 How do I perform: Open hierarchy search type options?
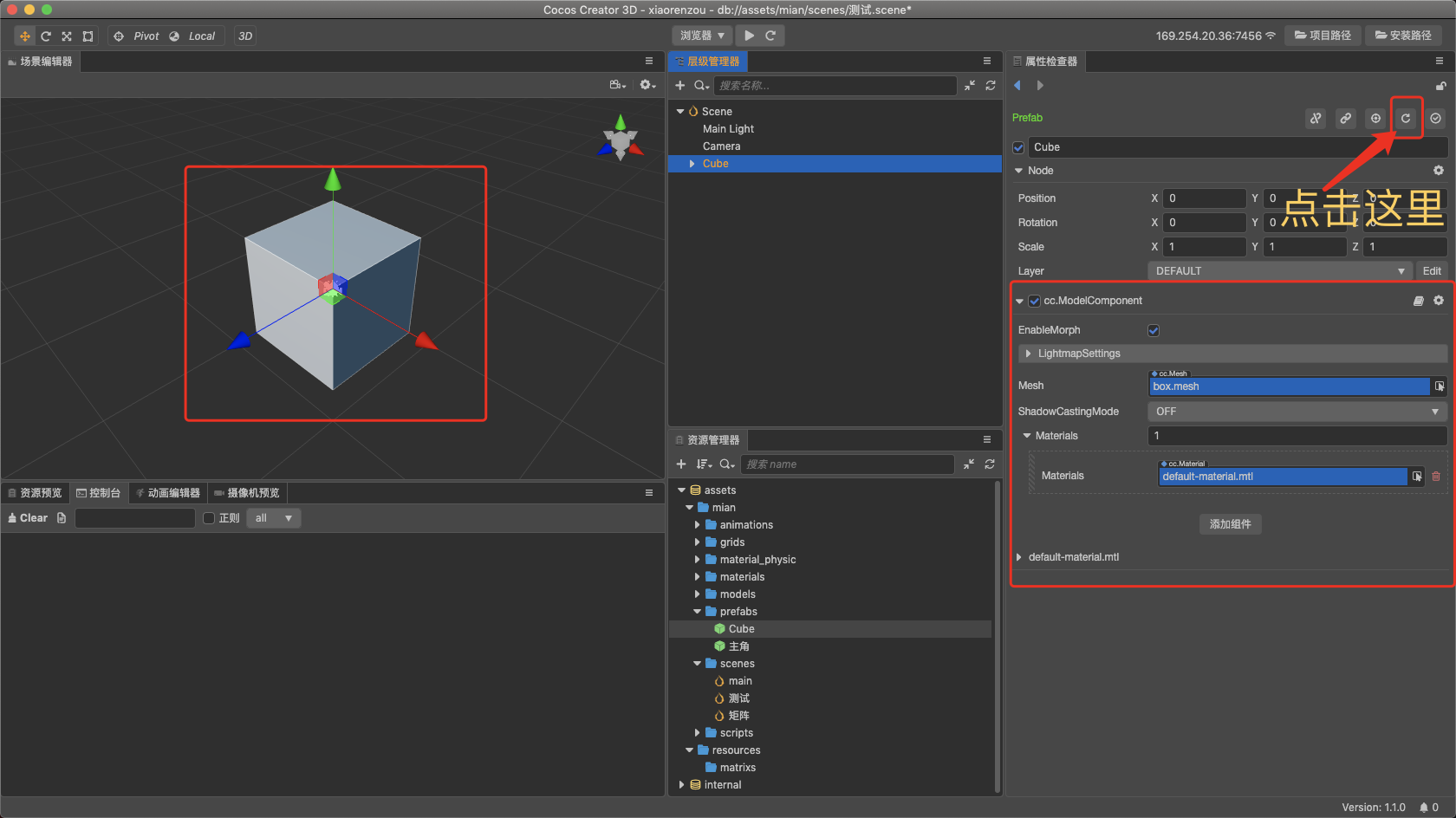(x=702, y=86)
